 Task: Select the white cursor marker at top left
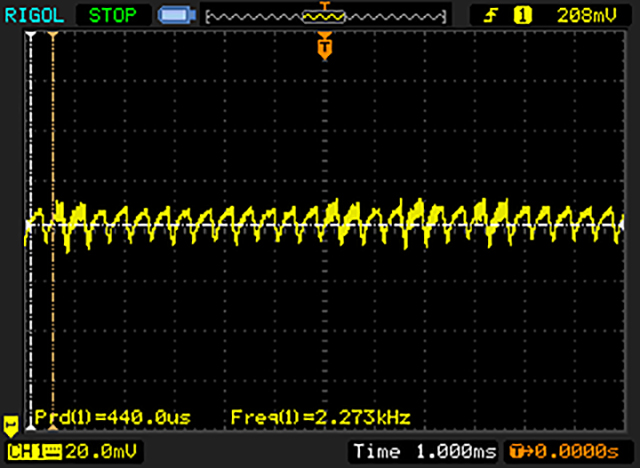(32, 36)
